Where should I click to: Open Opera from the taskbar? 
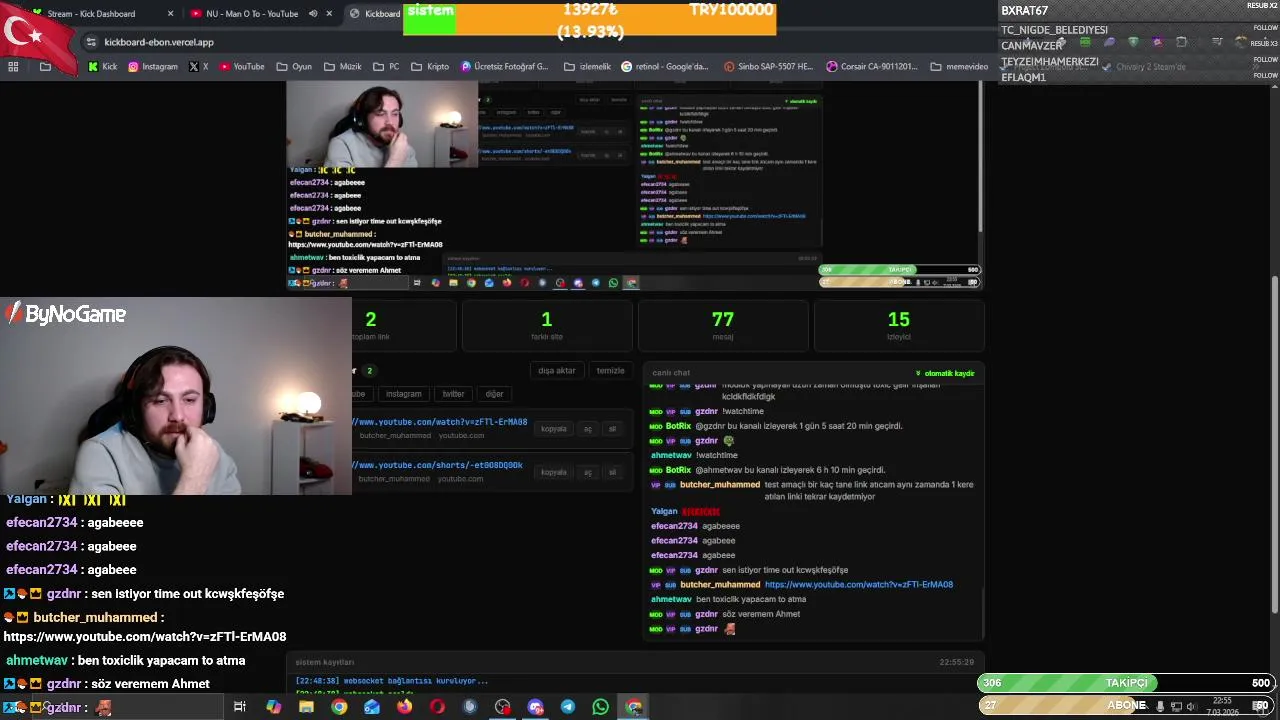[437, 707]
